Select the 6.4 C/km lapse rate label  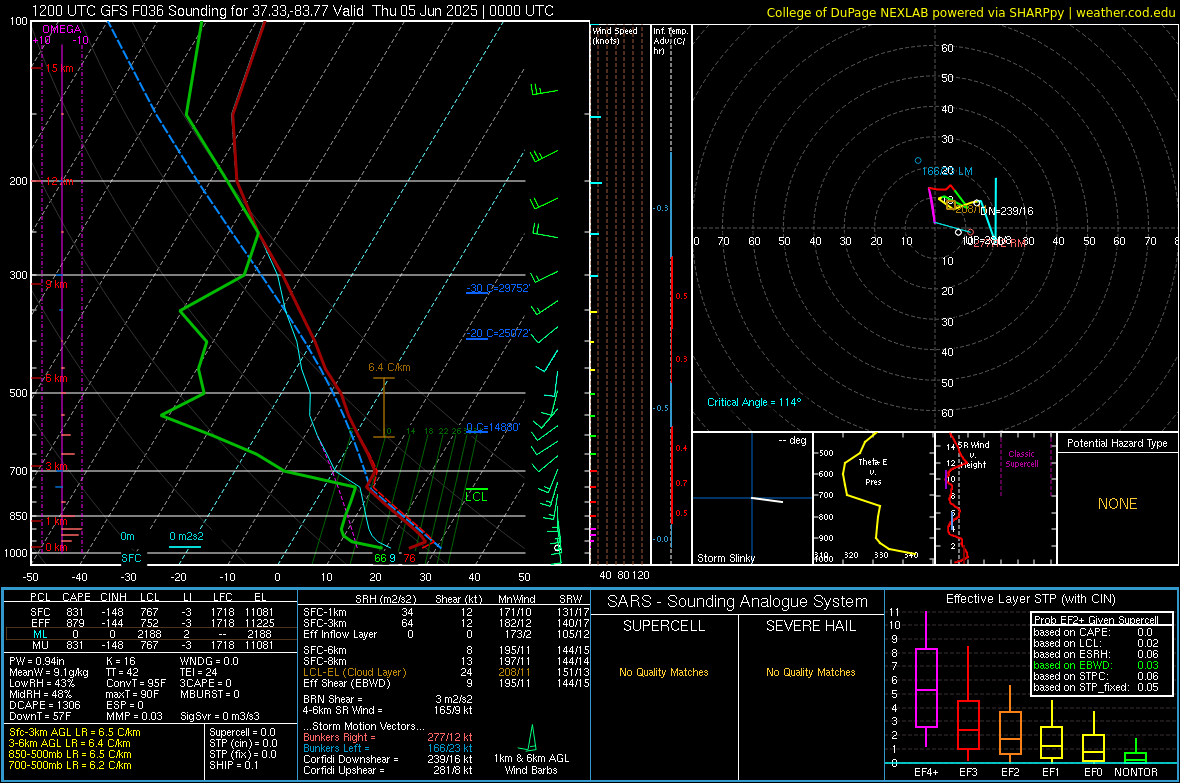point(389,367)
